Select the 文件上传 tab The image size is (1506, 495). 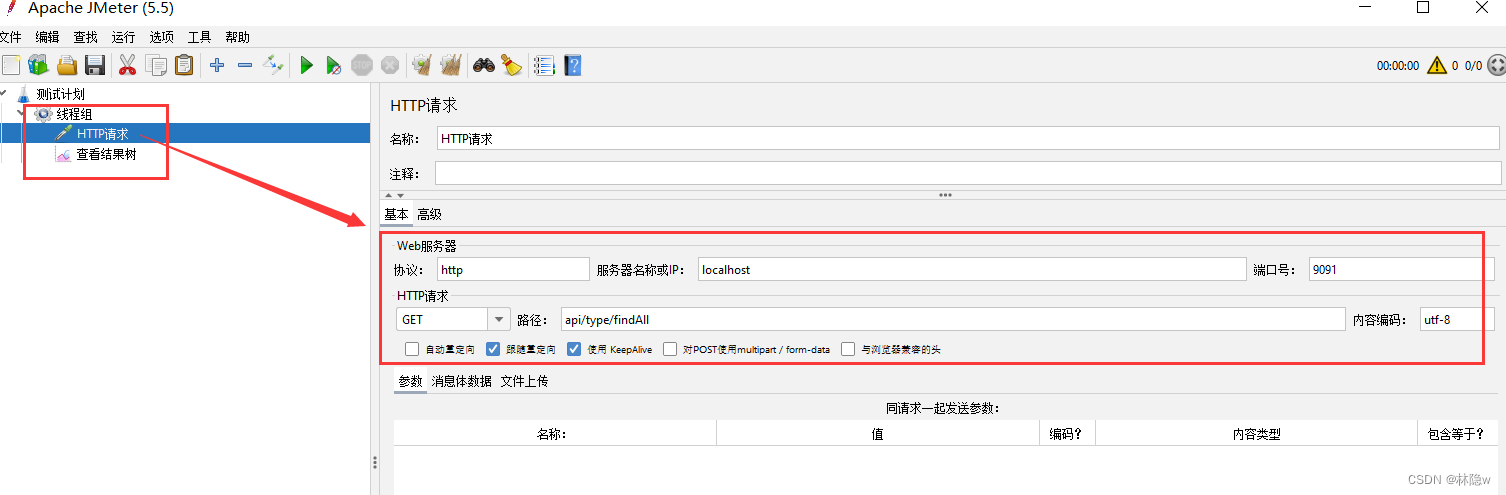(524, 381)
